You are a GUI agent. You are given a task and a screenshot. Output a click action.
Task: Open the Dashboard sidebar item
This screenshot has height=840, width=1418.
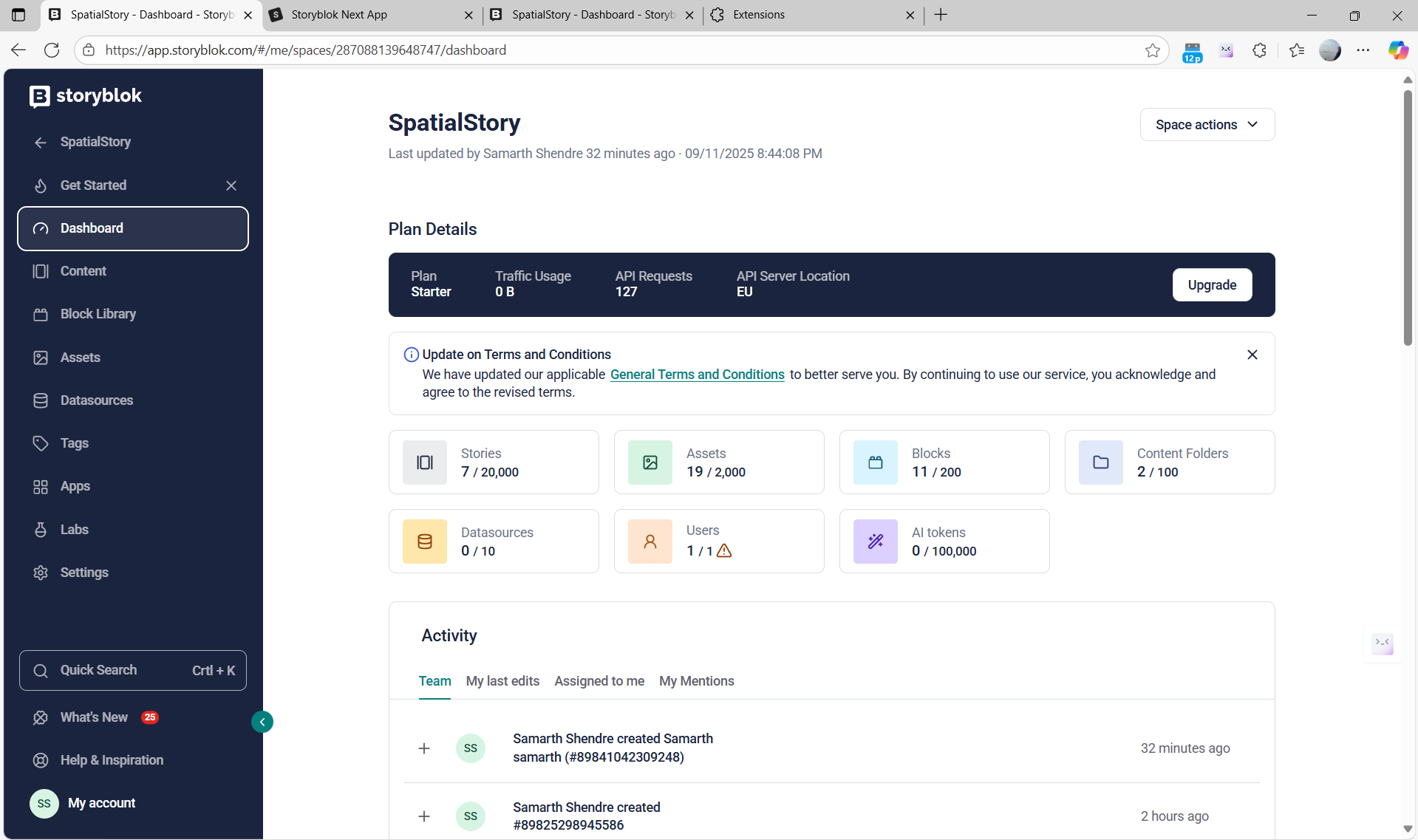tap(133, 228)
